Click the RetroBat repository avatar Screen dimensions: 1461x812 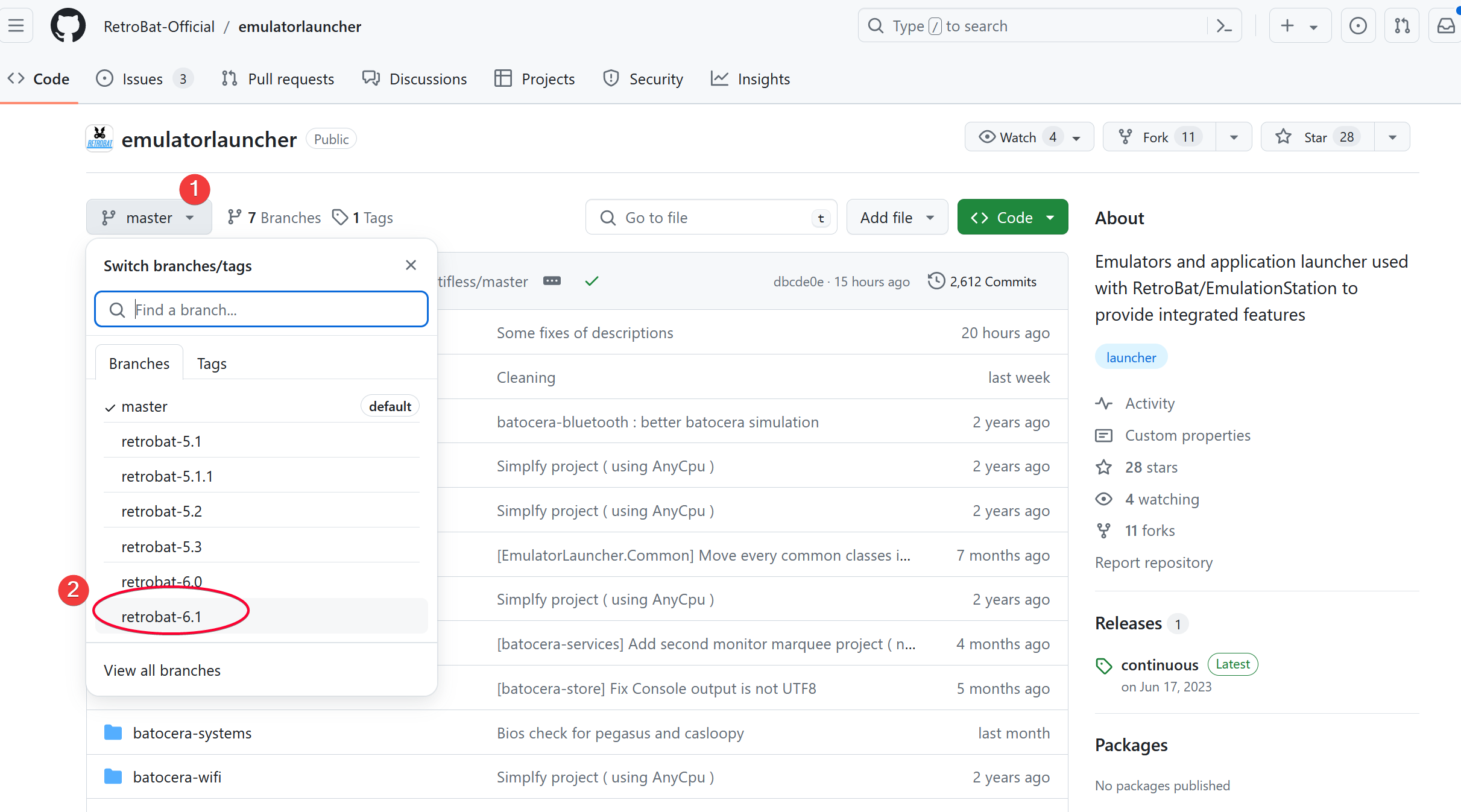click(99, 139)
